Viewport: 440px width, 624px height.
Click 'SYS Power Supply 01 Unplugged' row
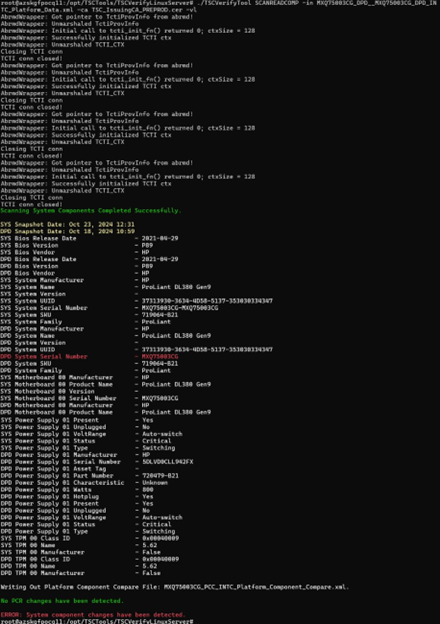click(75, 427)
